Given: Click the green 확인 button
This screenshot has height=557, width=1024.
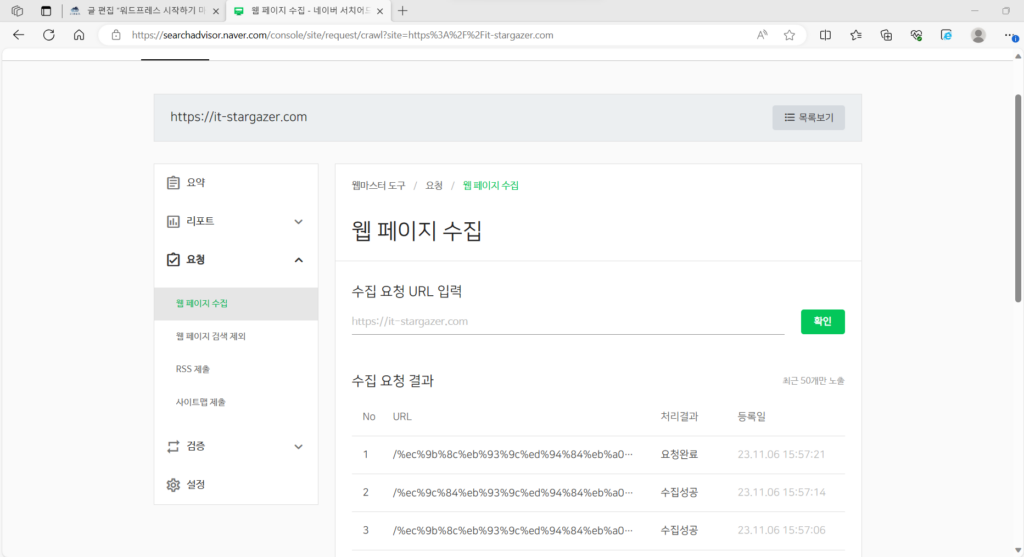Looking at the screenshot, I should click(x=822, y=321).
